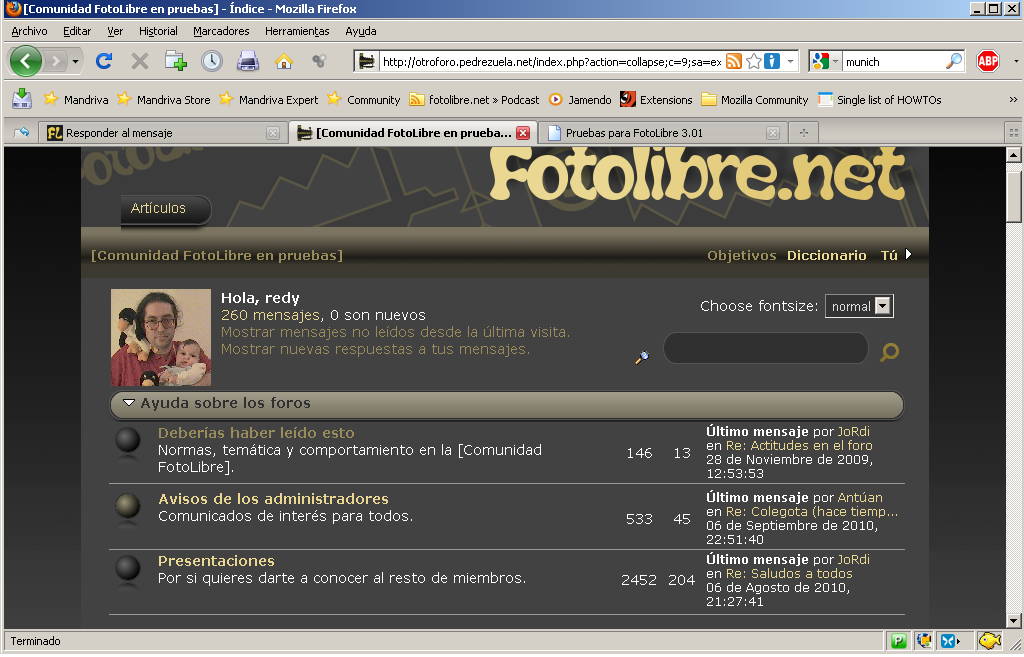Click the green P status bar icon
Viewport: 1024px width, 657px height.
899,641
